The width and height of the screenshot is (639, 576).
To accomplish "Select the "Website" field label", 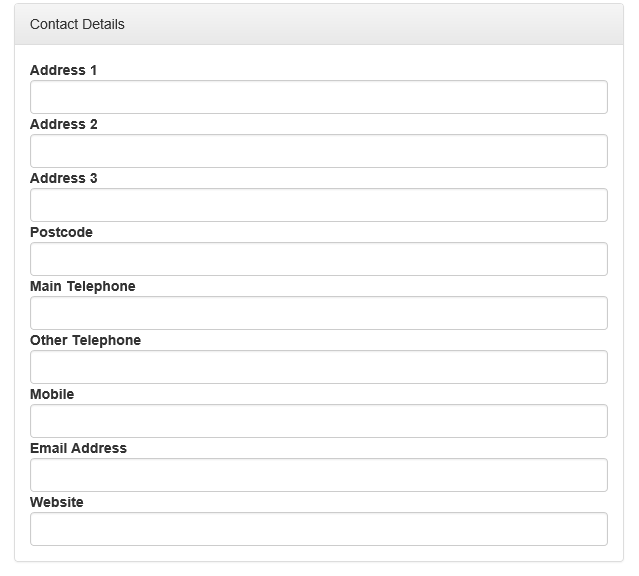I will pos(57,502).
